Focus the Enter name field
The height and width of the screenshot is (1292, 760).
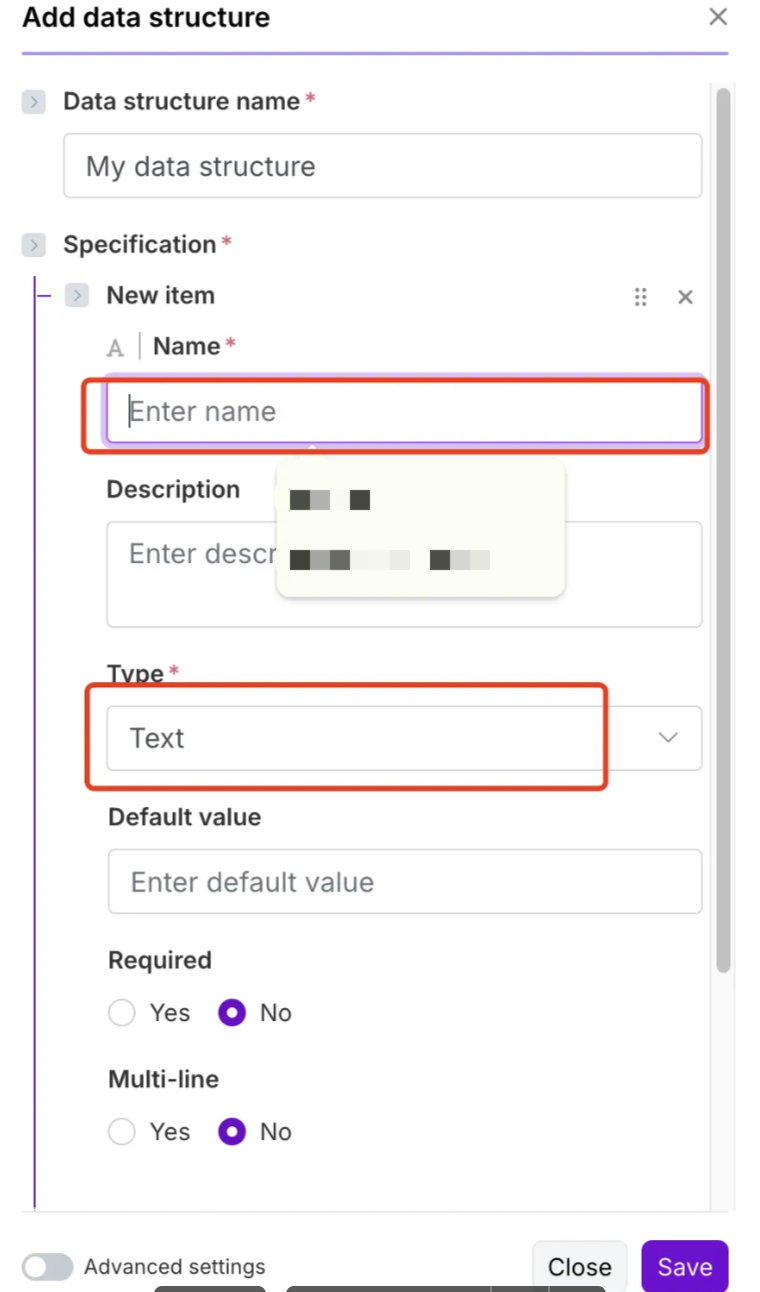coord(404,412)
